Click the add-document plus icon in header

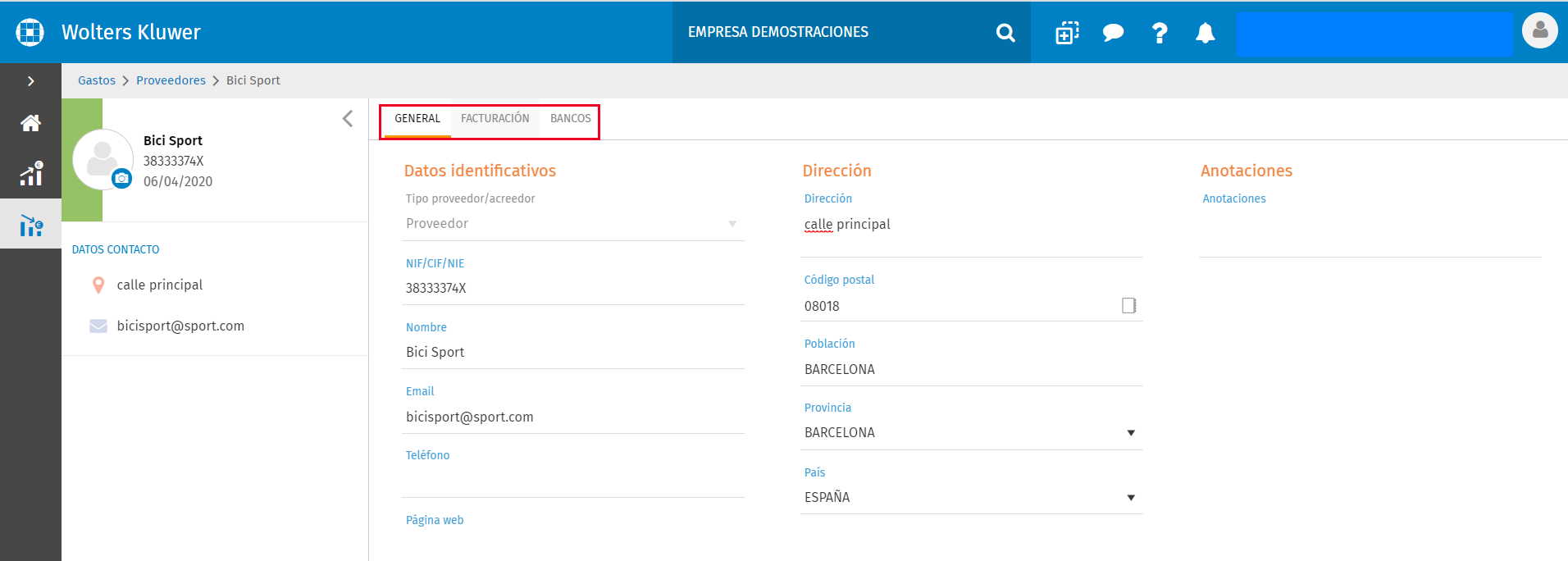[1067, 32]
